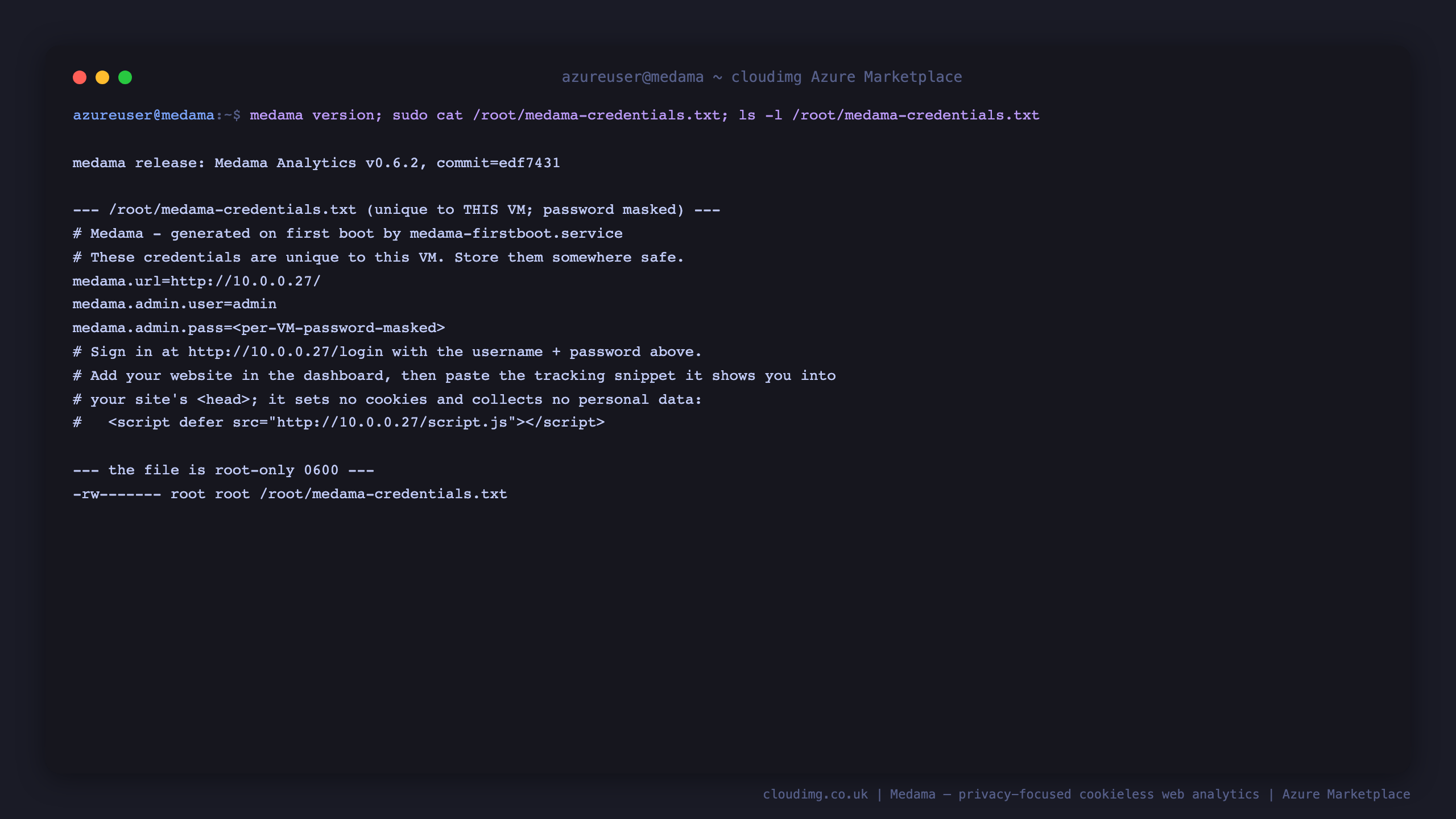Click 'ls -l /root/medama-credentials.txt' in the command

coord(889,115)
